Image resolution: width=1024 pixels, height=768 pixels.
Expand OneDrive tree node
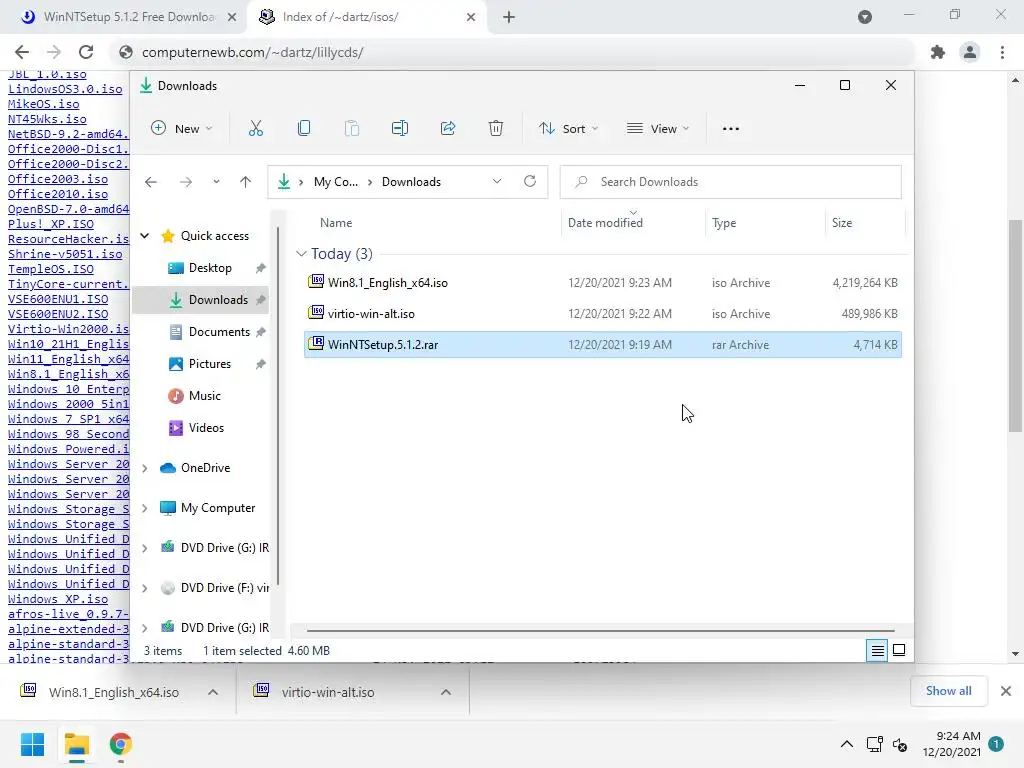pyautogui.click(x=145, y=468)
